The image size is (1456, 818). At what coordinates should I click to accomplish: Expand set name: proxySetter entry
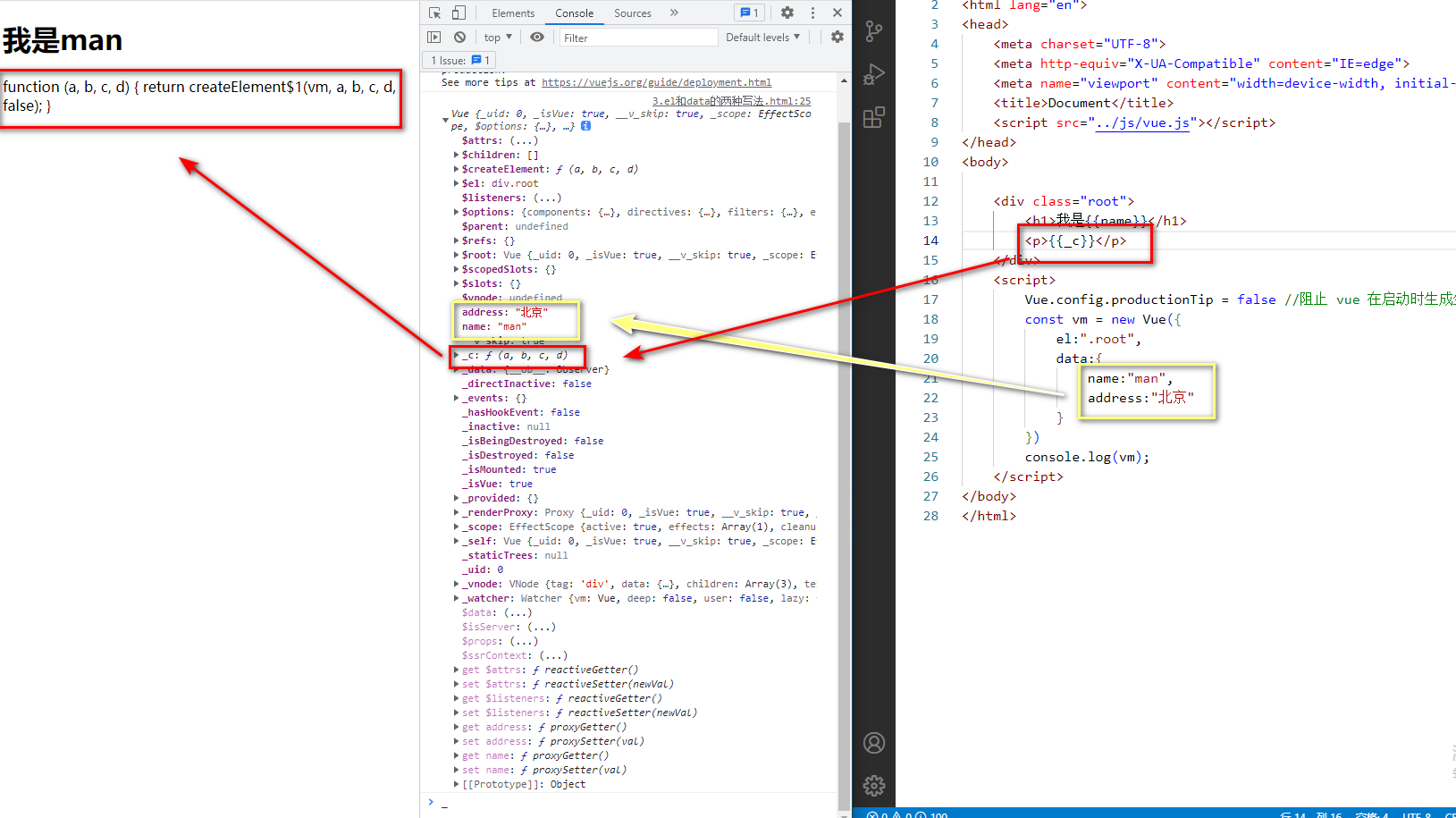[x=457, y=770]
